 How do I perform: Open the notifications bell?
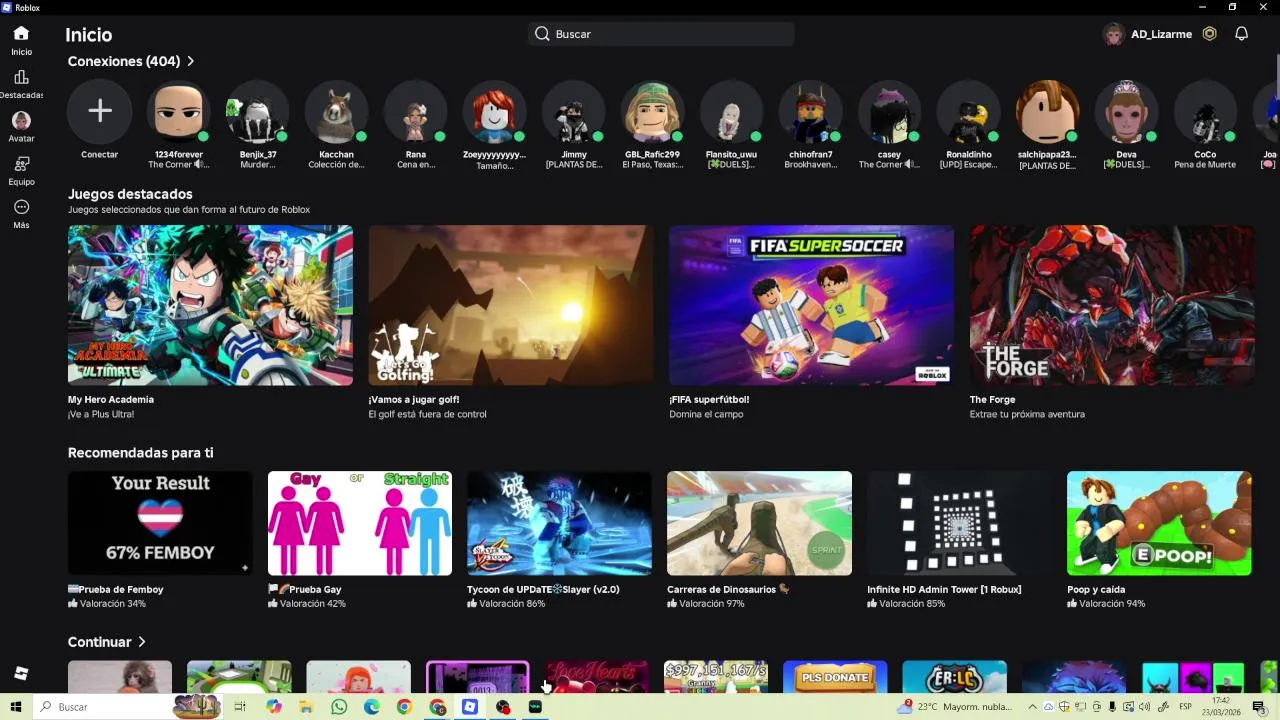click(x=1241, y=34)
